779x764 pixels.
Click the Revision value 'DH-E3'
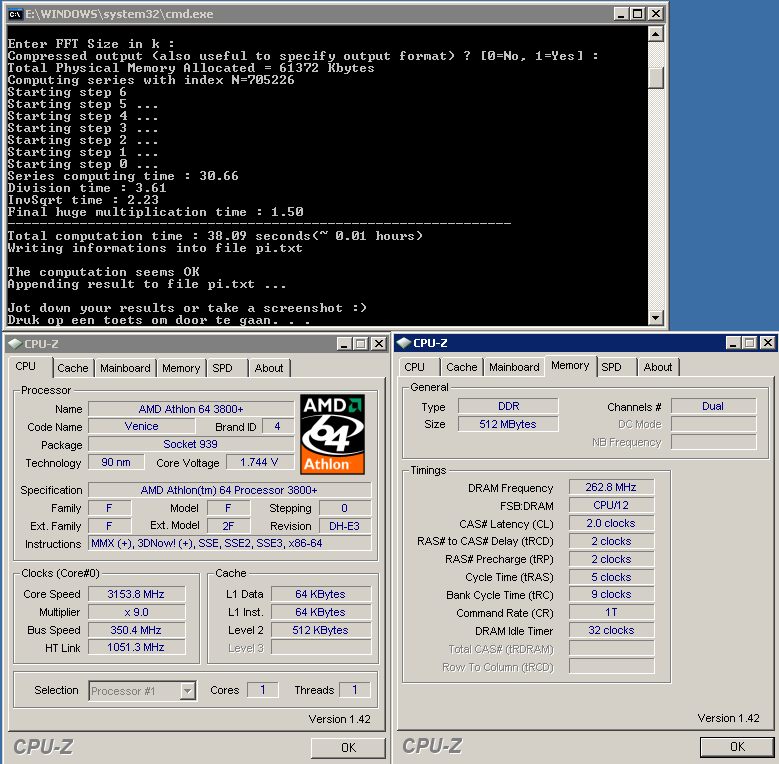[345, 526]
